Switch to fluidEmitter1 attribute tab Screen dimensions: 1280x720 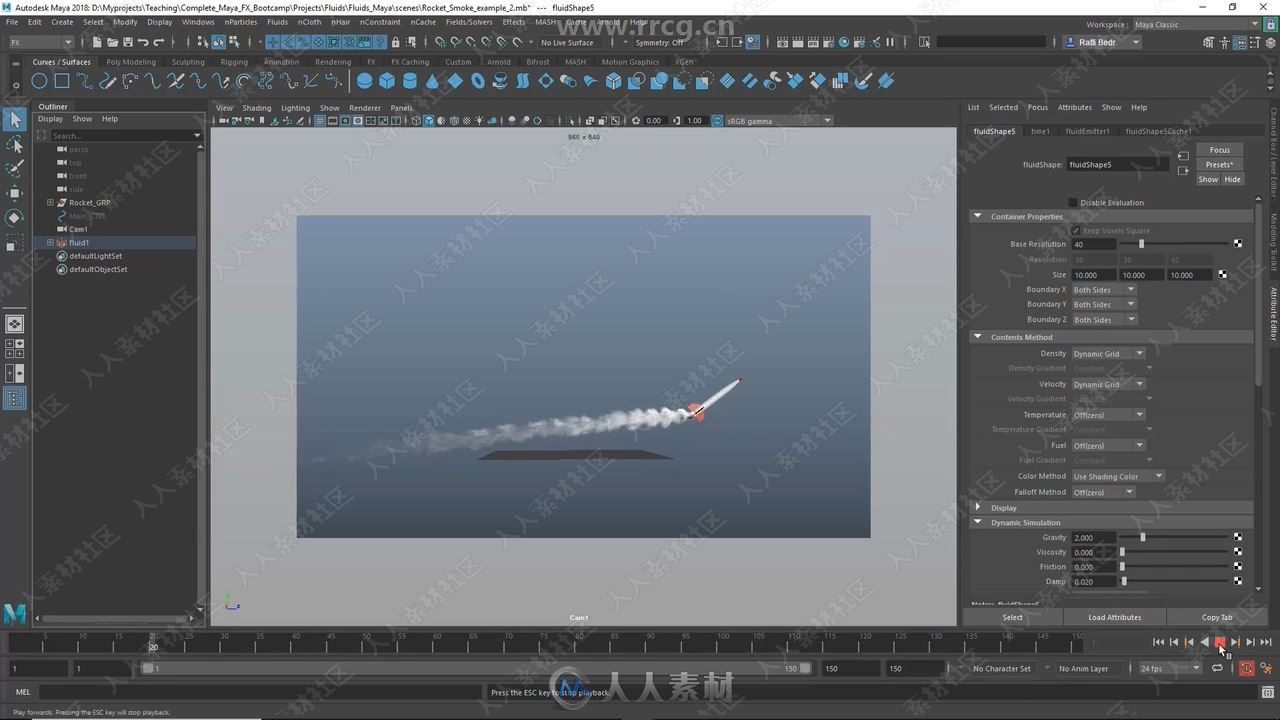click(1087, 131)
